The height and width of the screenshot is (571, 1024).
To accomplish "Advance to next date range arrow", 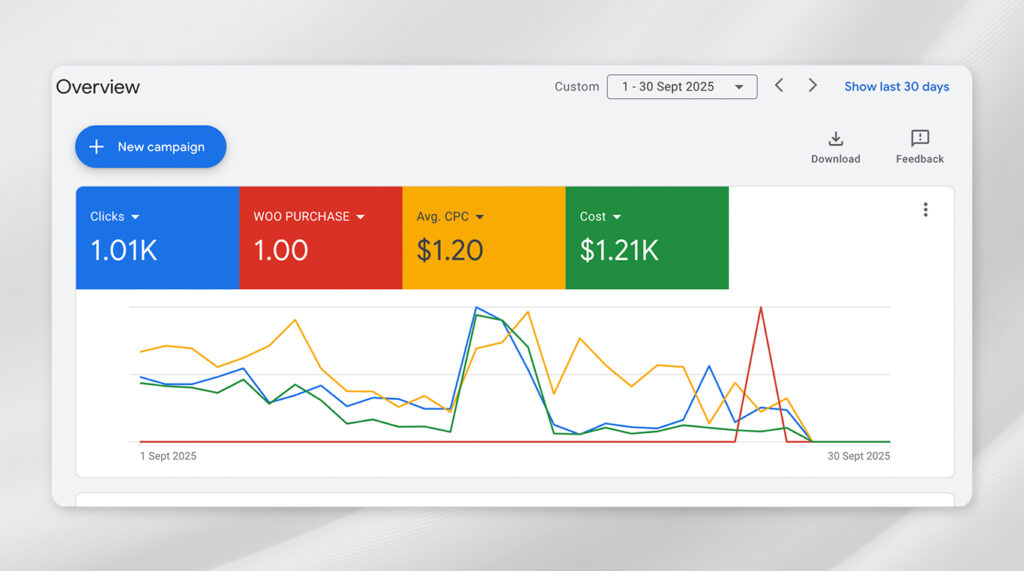I will tap(812, 86).
